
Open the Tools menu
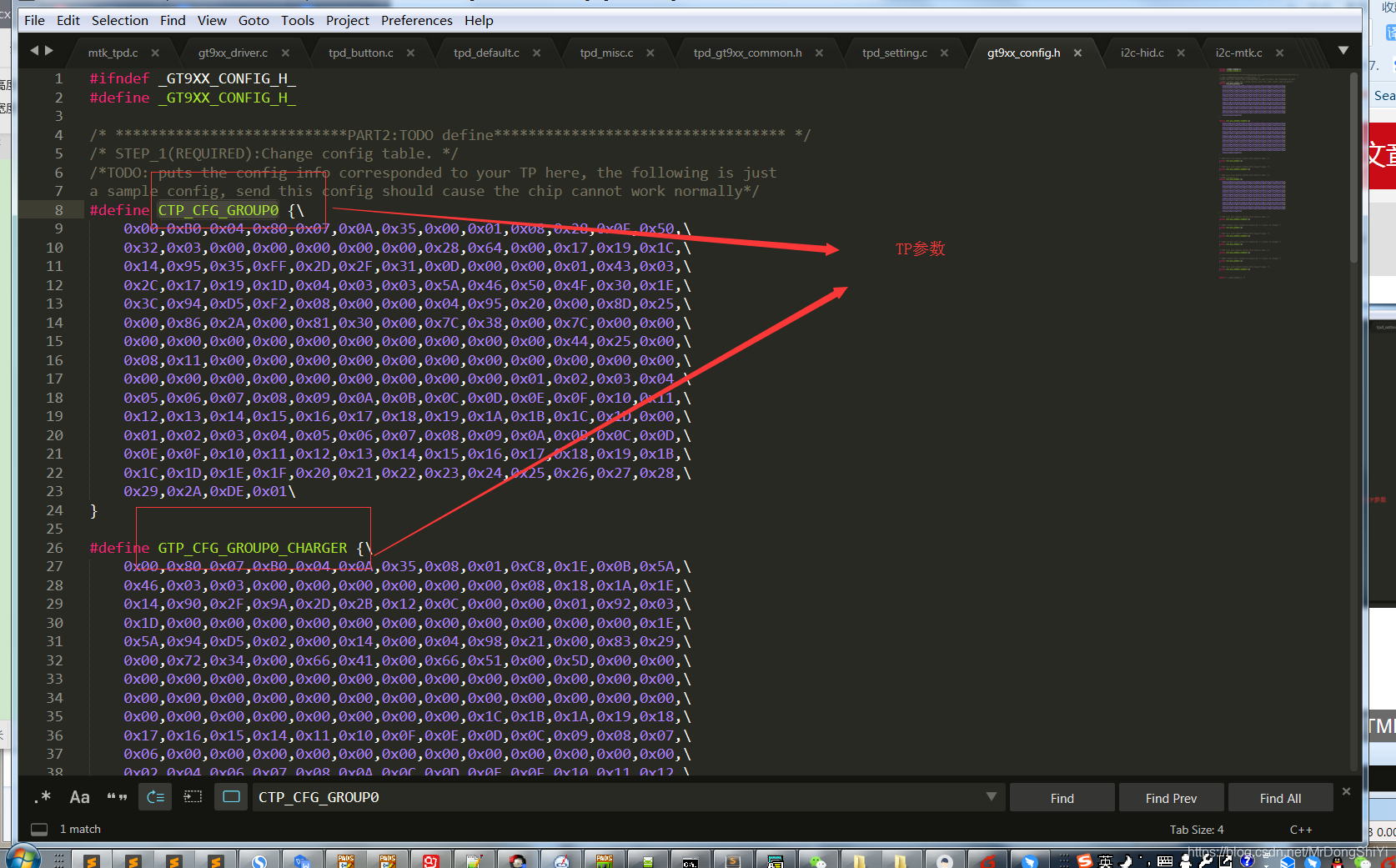coord(298,20)
